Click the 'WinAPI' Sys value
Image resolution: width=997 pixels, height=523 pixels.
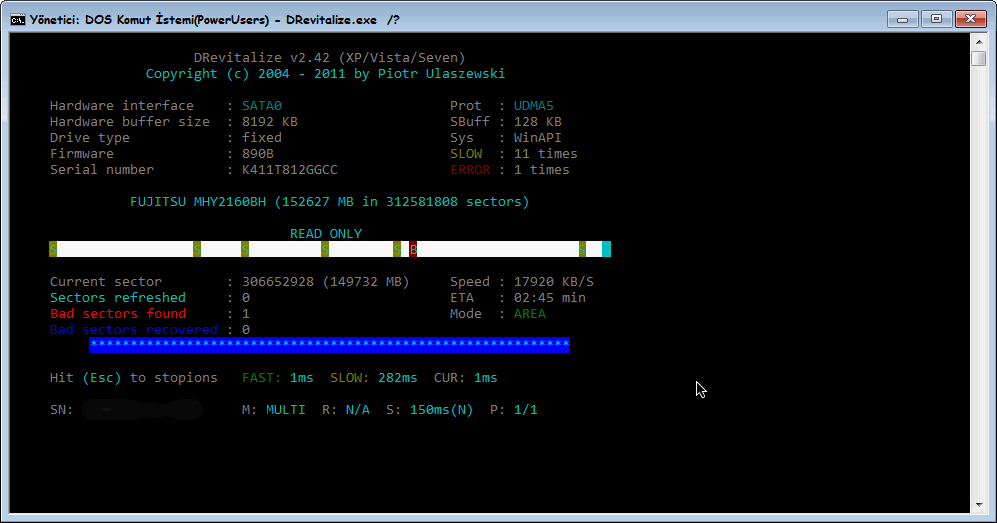tap(538, 137)
